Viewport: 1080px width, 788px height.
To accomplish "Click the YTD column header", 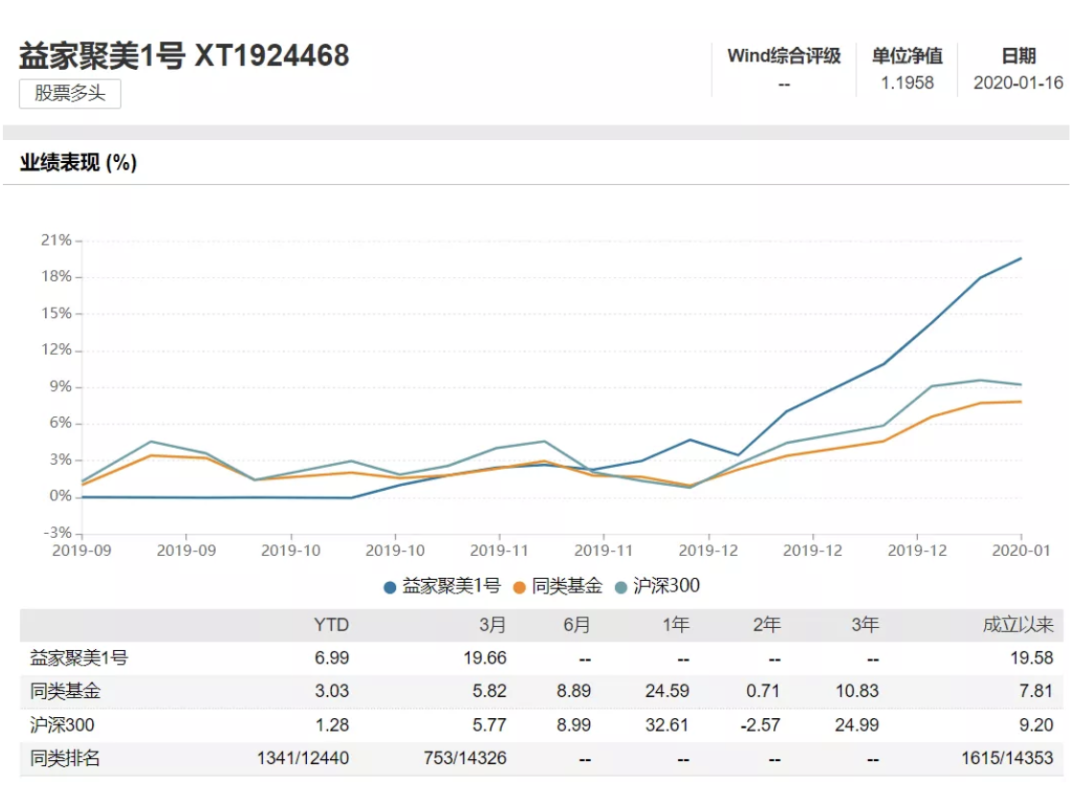I will 331,625.
